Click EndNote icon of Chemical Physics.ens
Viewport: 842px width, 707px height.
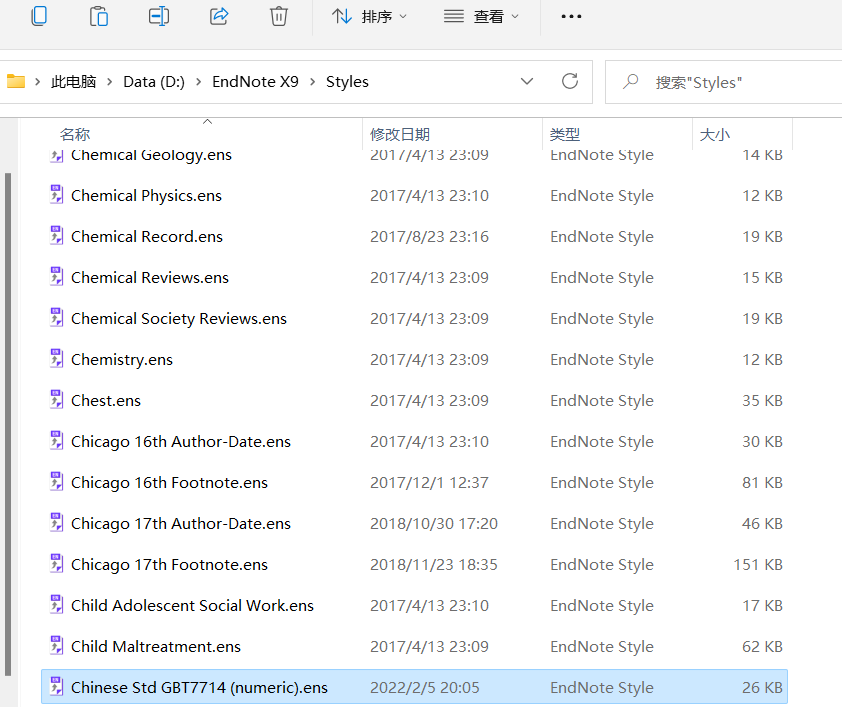[56, 194]
